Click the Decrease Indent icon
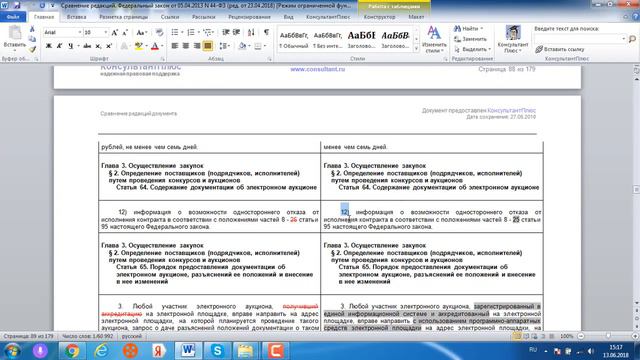The image size is (640, 360). click(225, 32)
